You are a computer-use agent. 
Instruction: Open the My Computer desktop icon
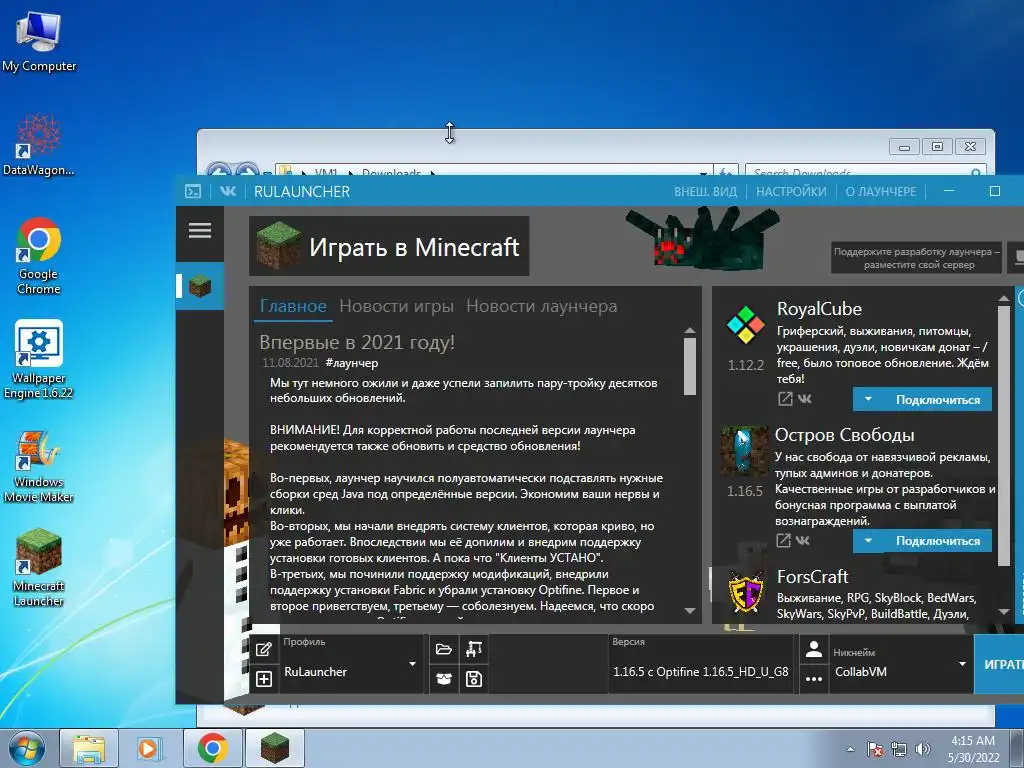click(x=39, y=40)
